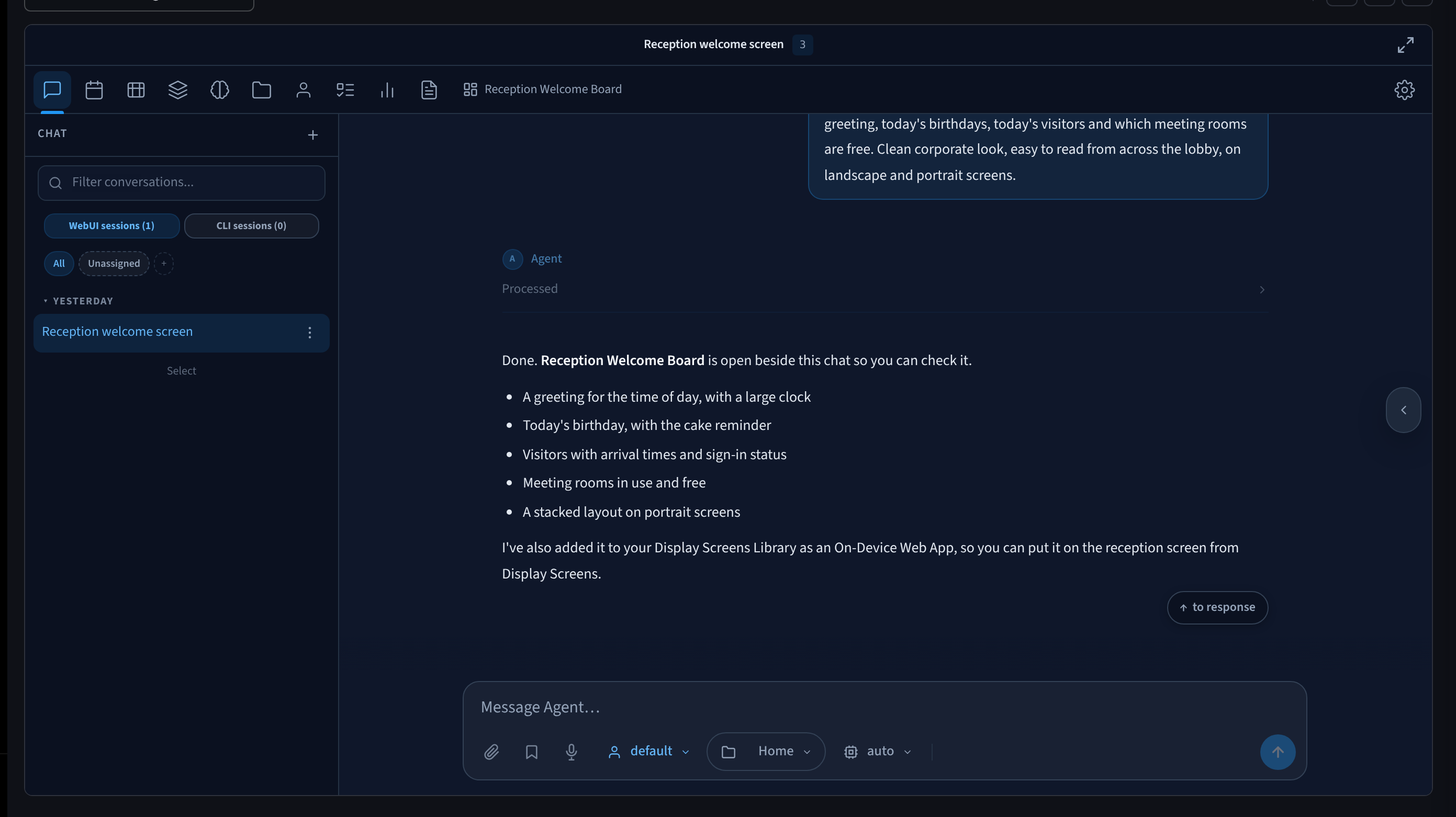Image resolution: width=1456 pixels, height=817 pixels.
Task: Click the Agent name label
Action: (x=546, y=259)
